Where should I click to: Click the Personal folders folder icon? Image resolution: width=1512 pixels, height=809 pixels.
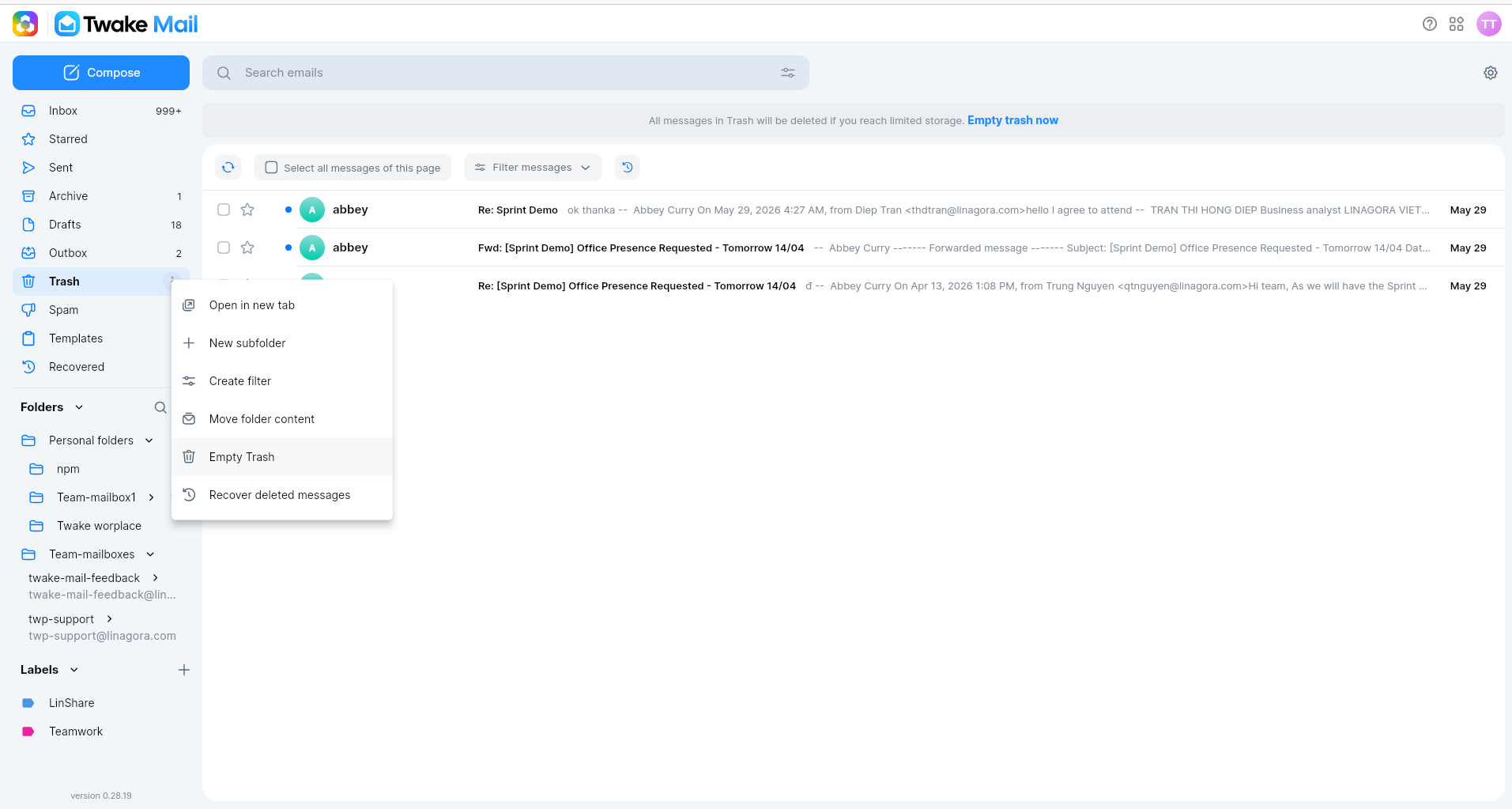(x=28, y=440)
